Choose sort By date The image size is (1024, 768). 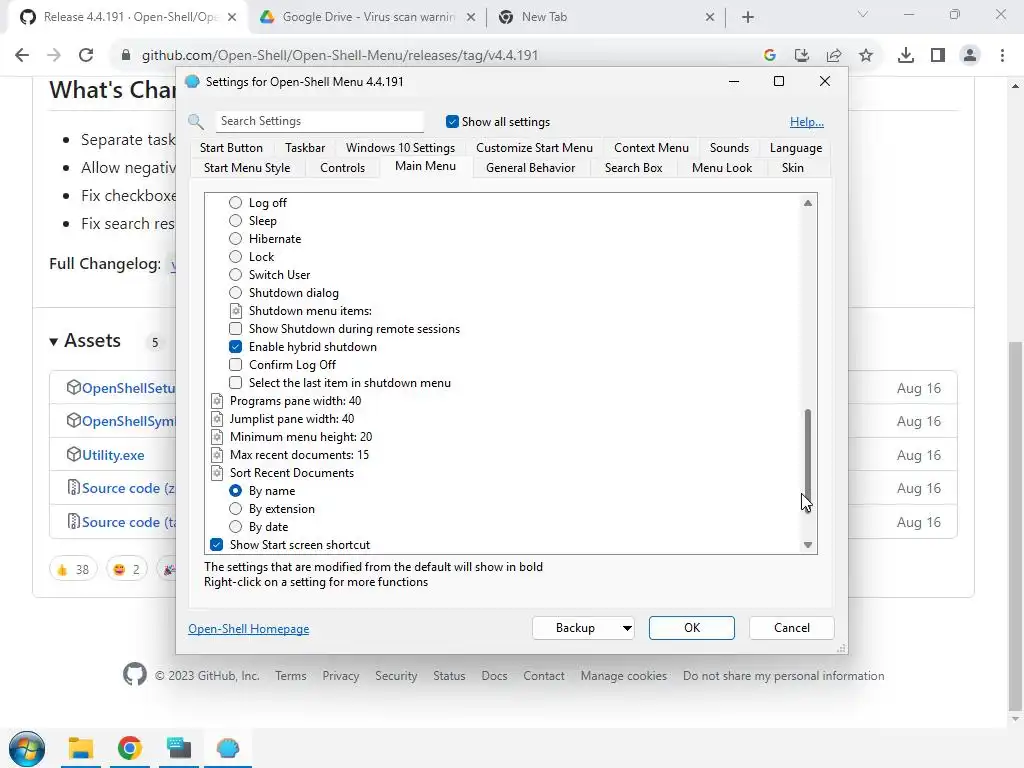click(236, 526)
